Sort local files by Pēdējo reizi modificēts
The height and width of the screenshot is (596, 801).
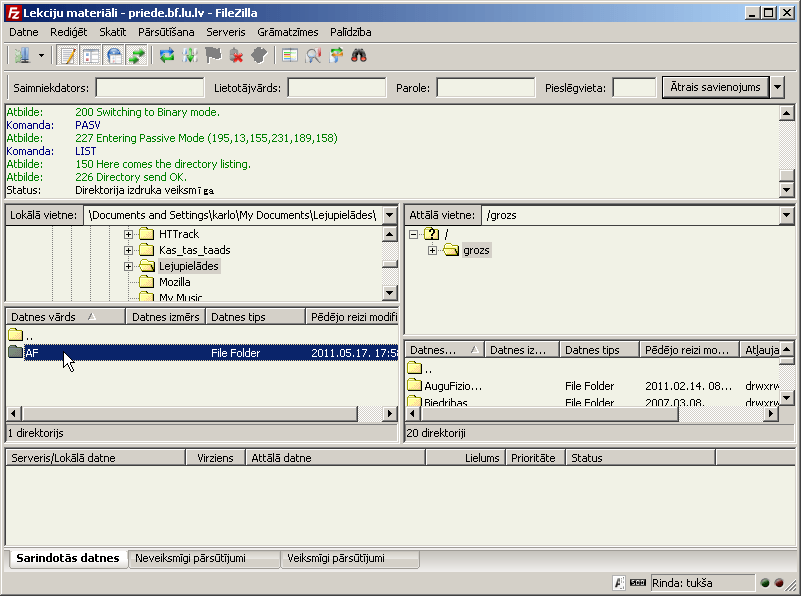coord(352,317)
